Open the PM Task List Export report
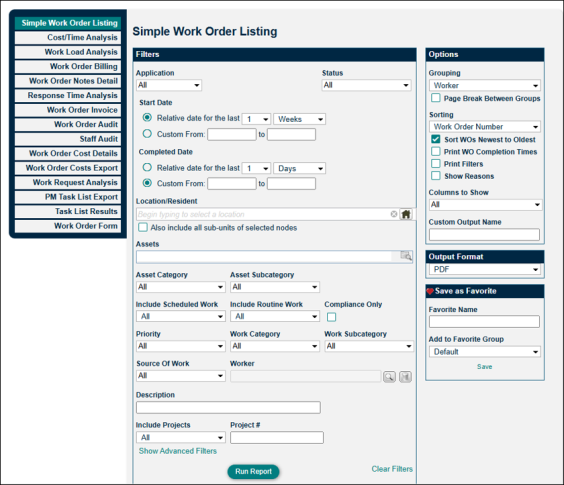 click(68, 197)
